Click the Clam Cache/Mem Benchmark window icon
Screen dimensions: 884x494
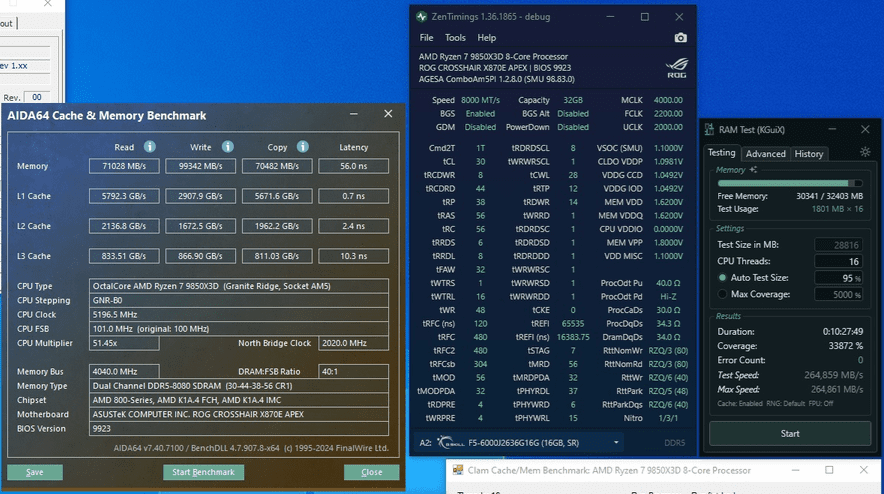click(x=458, y=470)
